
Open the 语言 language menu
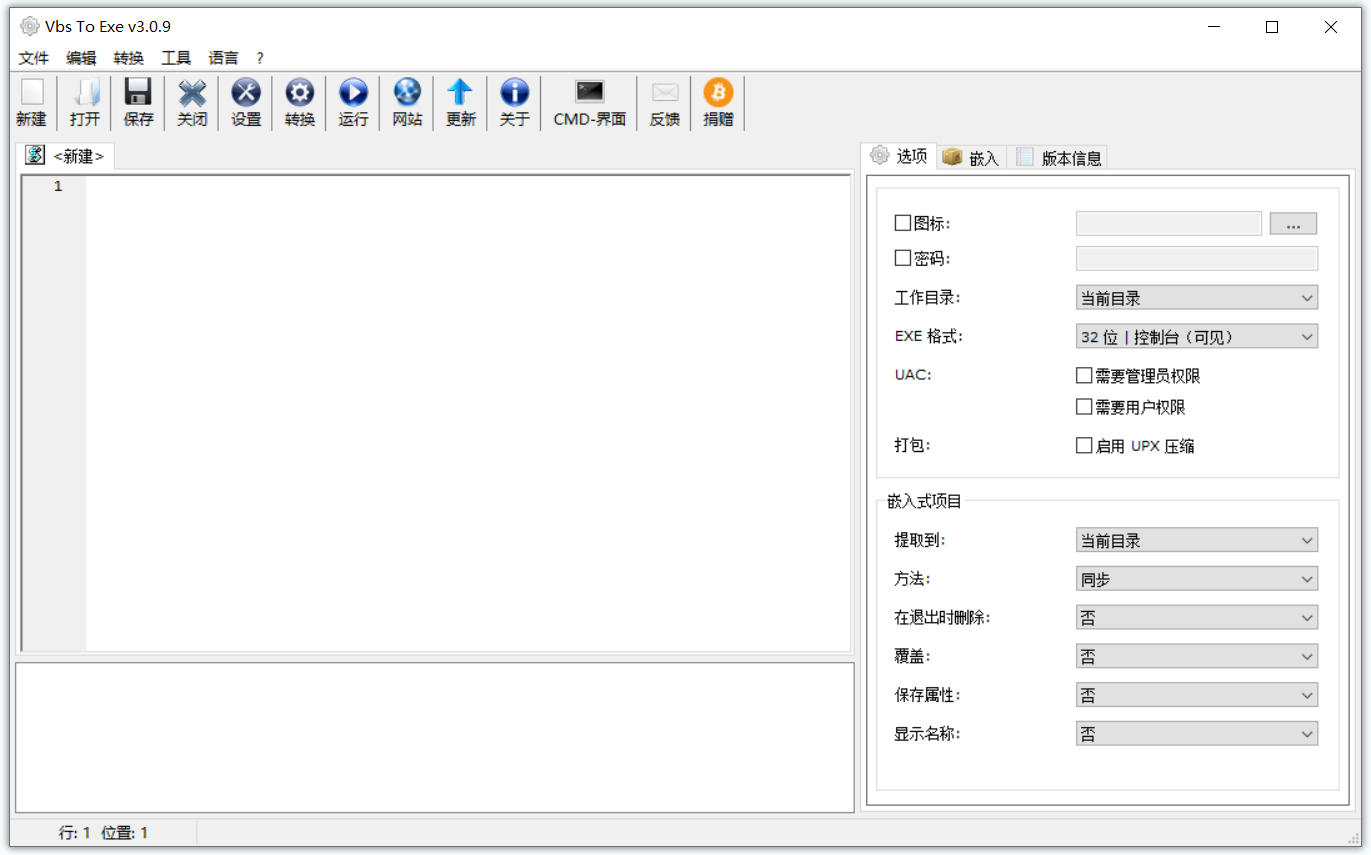coord(224,58)
